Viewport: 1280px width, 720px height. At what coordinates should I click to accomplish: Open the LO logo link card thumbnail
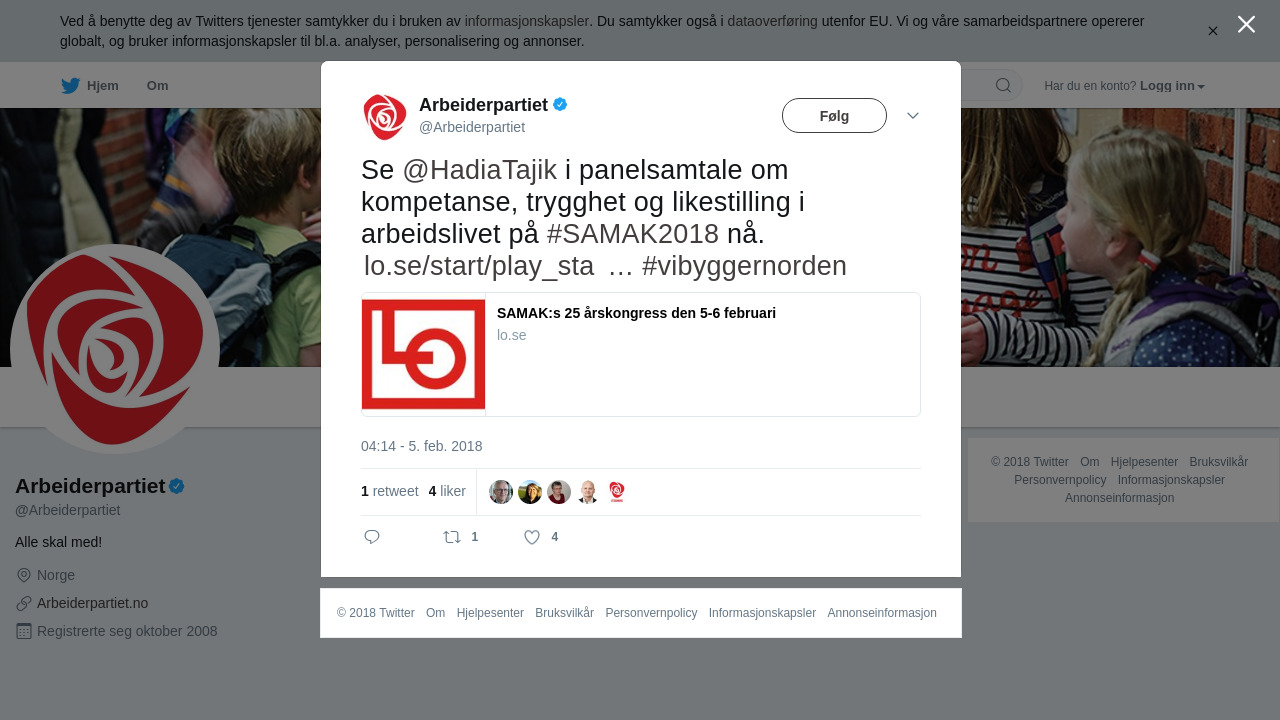pos(423,354)
